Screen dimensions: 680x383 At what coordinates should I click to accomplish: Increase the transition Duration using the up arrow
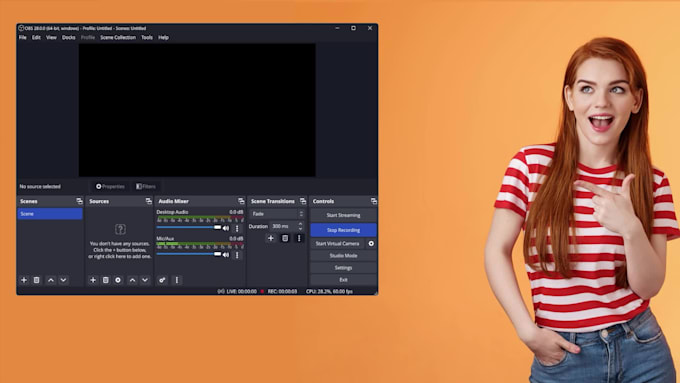301,224
